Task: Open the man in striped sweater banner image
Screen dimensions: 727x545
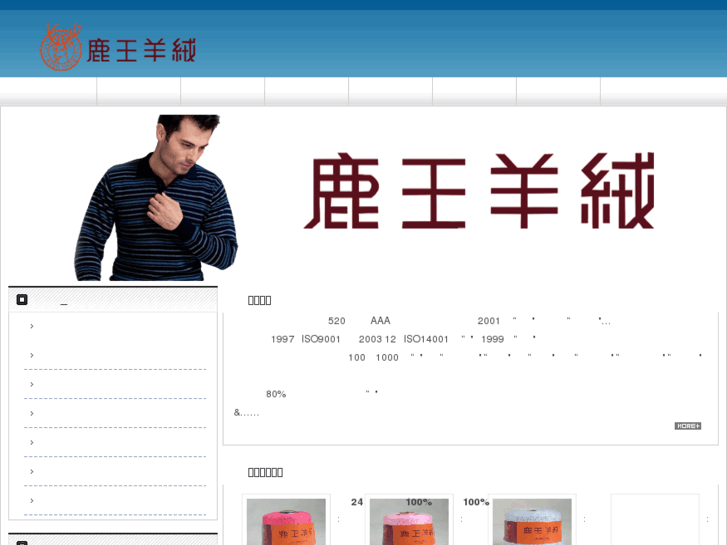Action: [156, 198]
